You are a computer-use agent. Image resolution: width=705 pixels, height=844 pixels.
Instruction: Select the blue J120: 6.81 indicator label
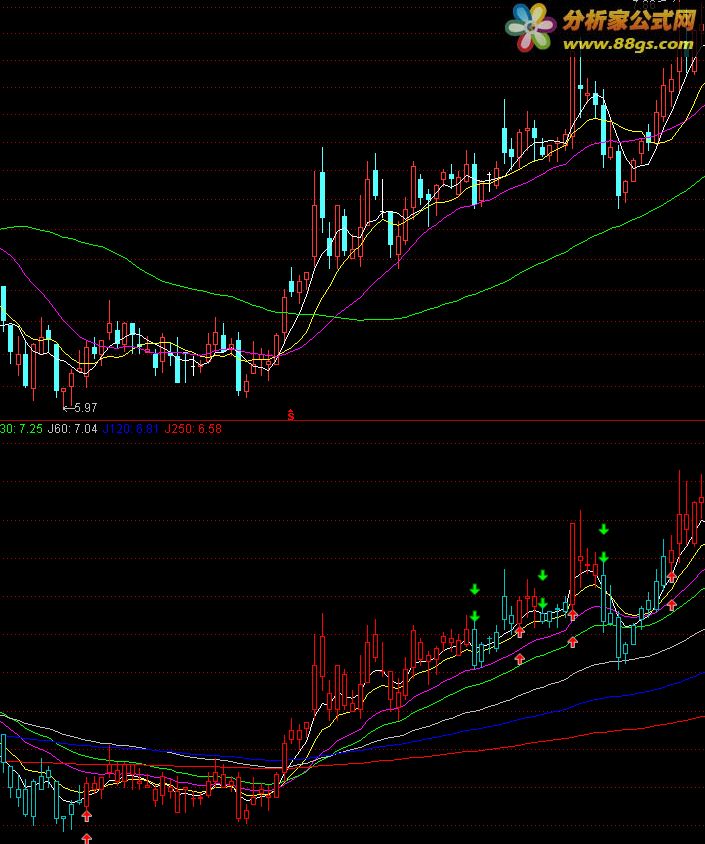(x=131, y=429)
